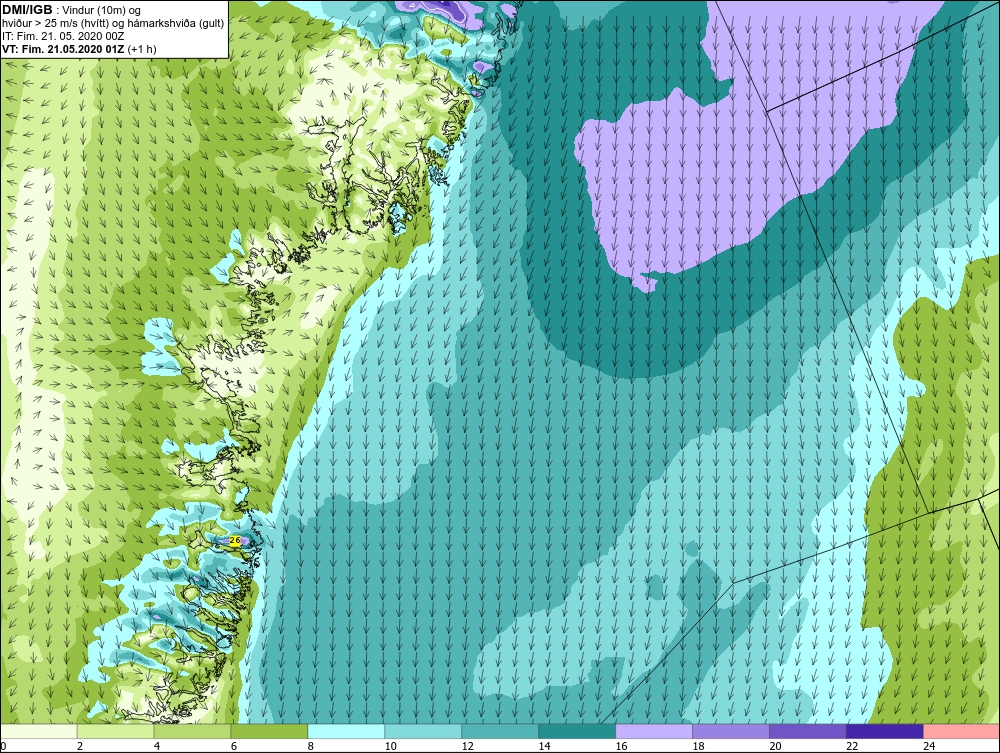This screenshot has height=753, width=1000.
Task: Select the 2-4 m/s light green swatch
Action: [x=115, y=731]
